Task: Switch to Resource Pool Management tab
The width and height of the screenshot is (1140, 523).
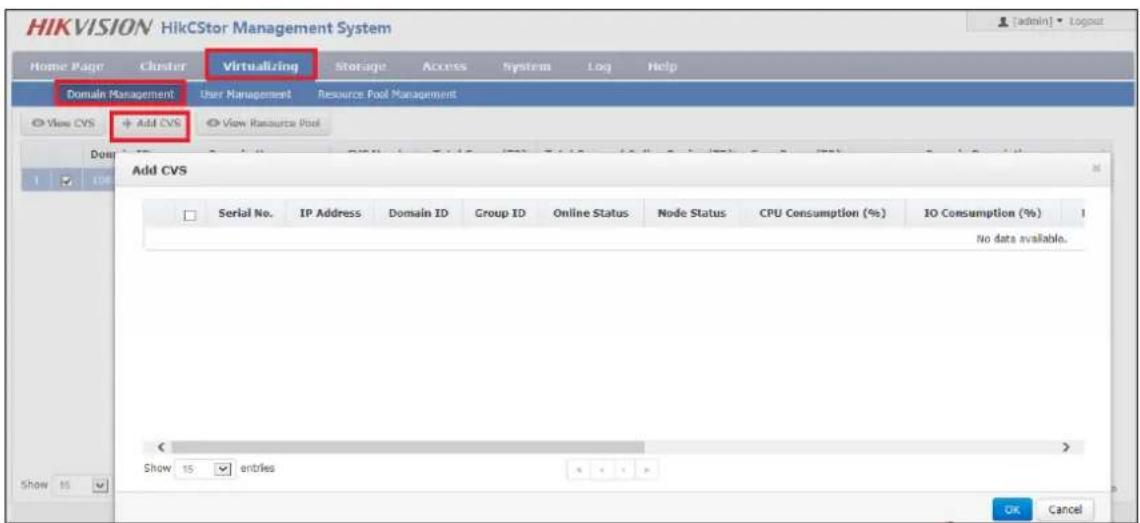Action: click(x=387, y=94)
